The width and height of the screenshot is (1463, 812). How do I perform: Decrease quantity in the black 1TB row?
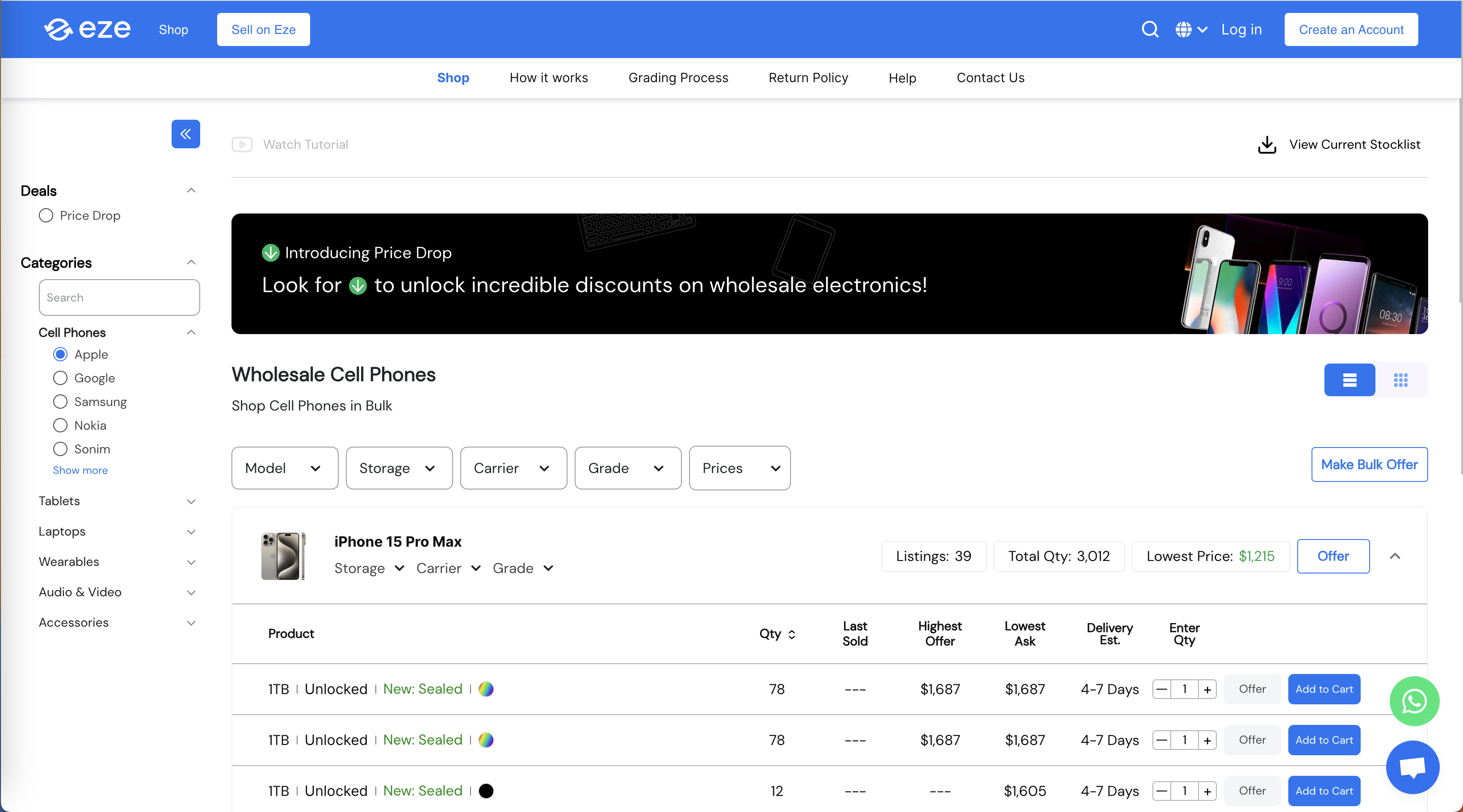tap(1161, 791)
